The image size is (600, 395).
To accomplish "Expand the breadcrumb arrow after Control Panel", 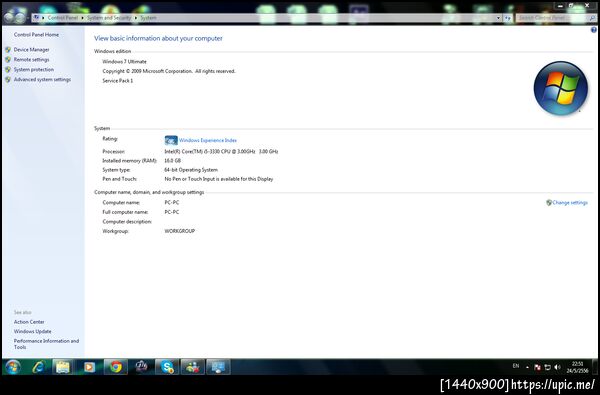I will [x=82, y=18].
